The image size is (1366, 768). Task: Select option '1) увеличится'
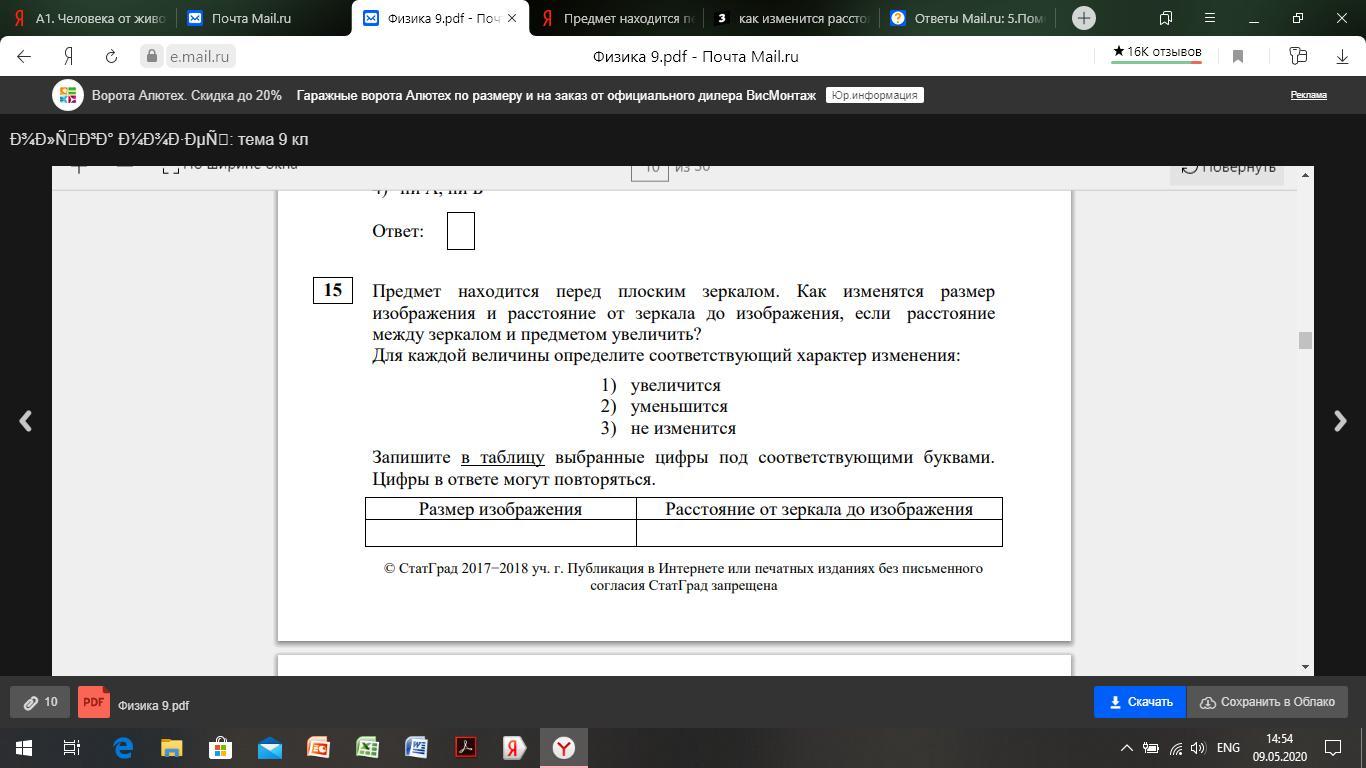pyautogui.click(x=661, y=385)
